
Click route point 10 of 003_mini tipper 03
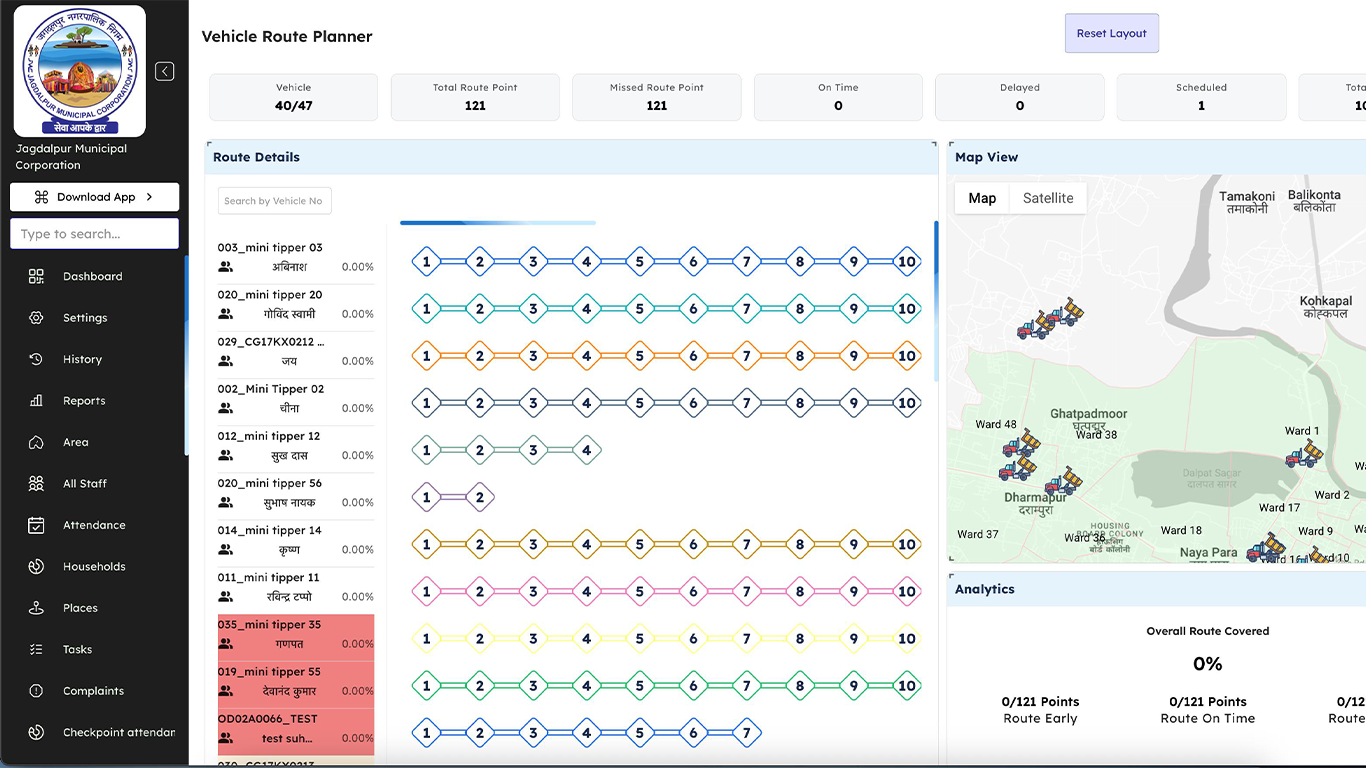907,262
